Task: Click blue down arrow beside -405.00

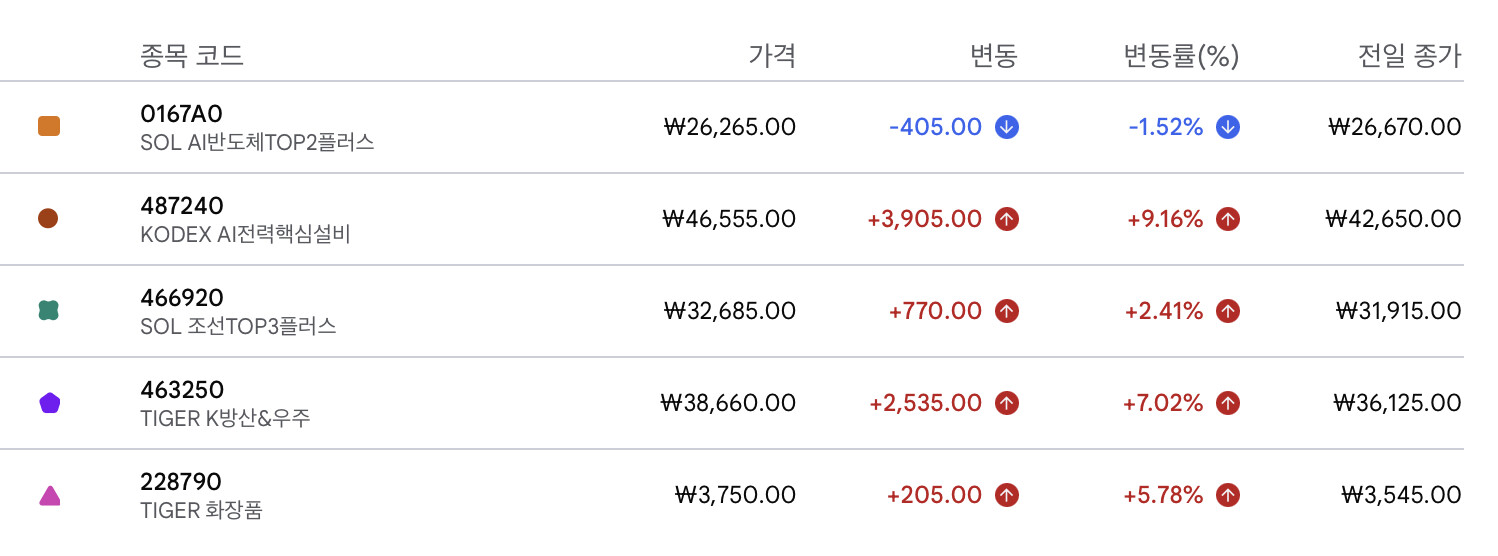Action: [1007, 127]
